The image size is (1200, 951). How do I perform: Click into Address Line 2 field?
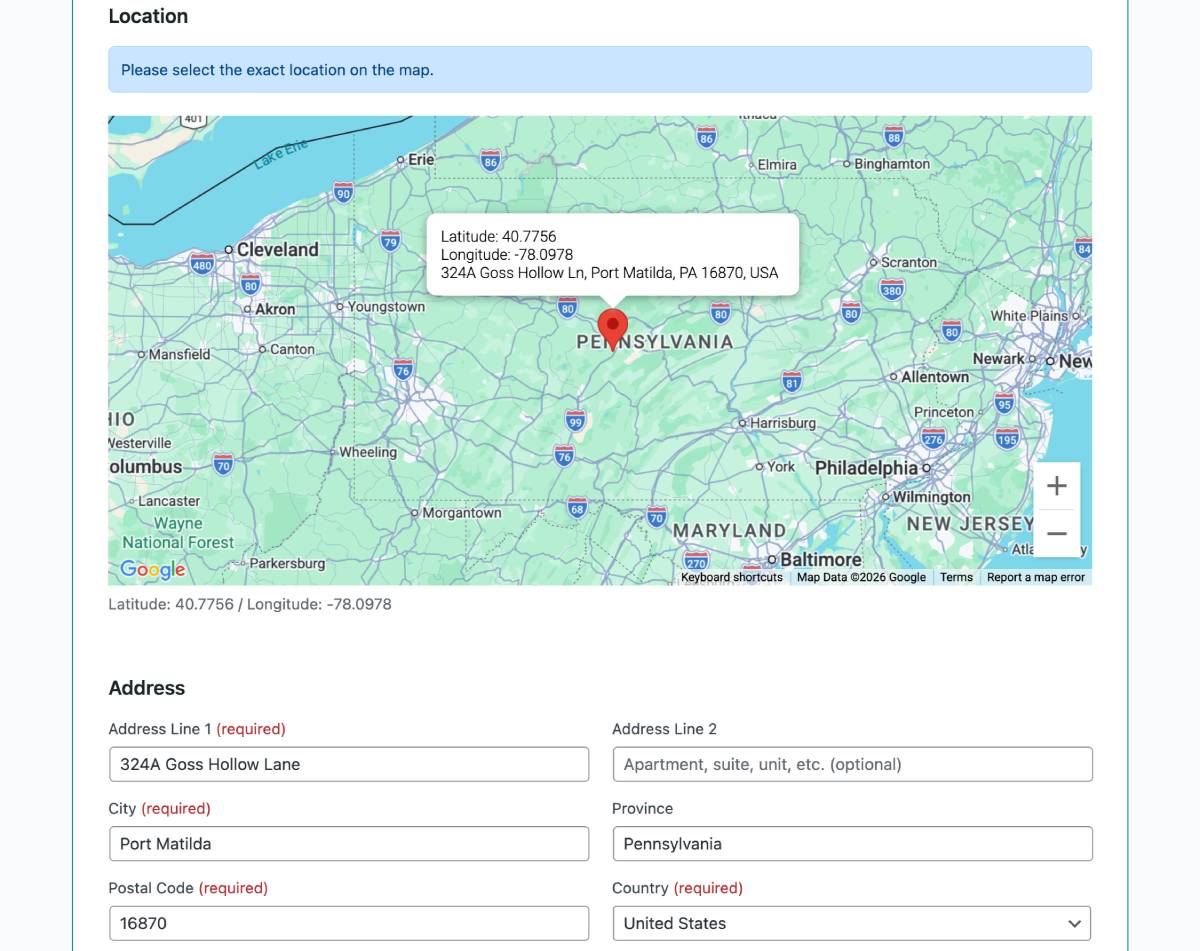[852, 764]
